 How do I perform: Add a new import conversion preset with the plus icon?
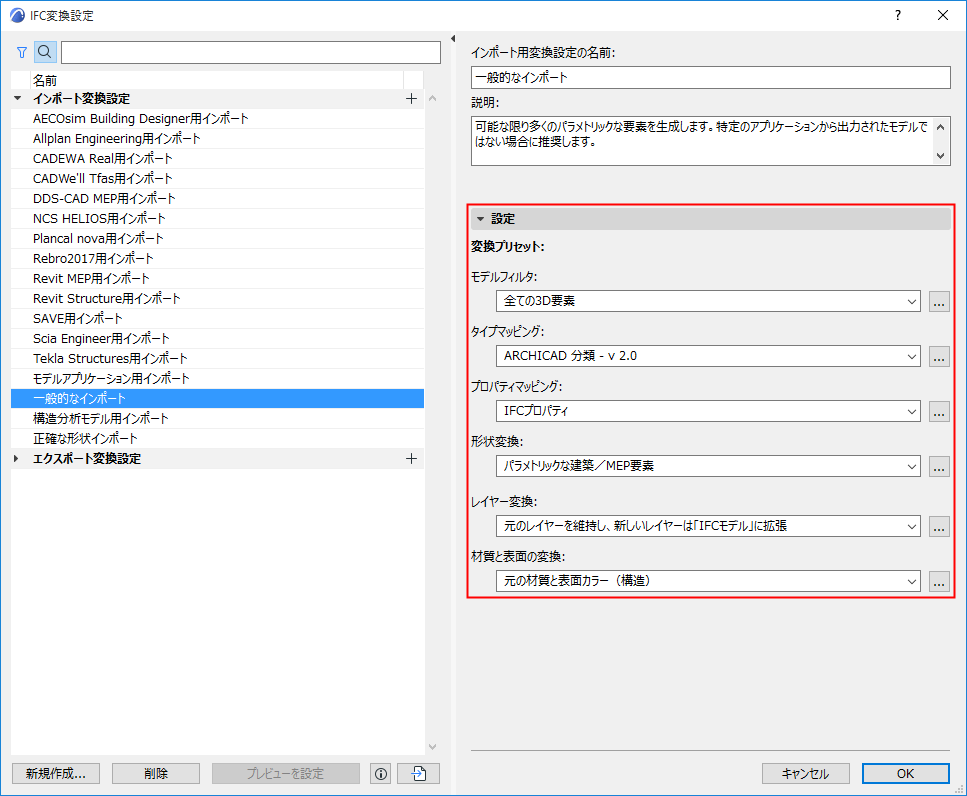pos(411,97)
